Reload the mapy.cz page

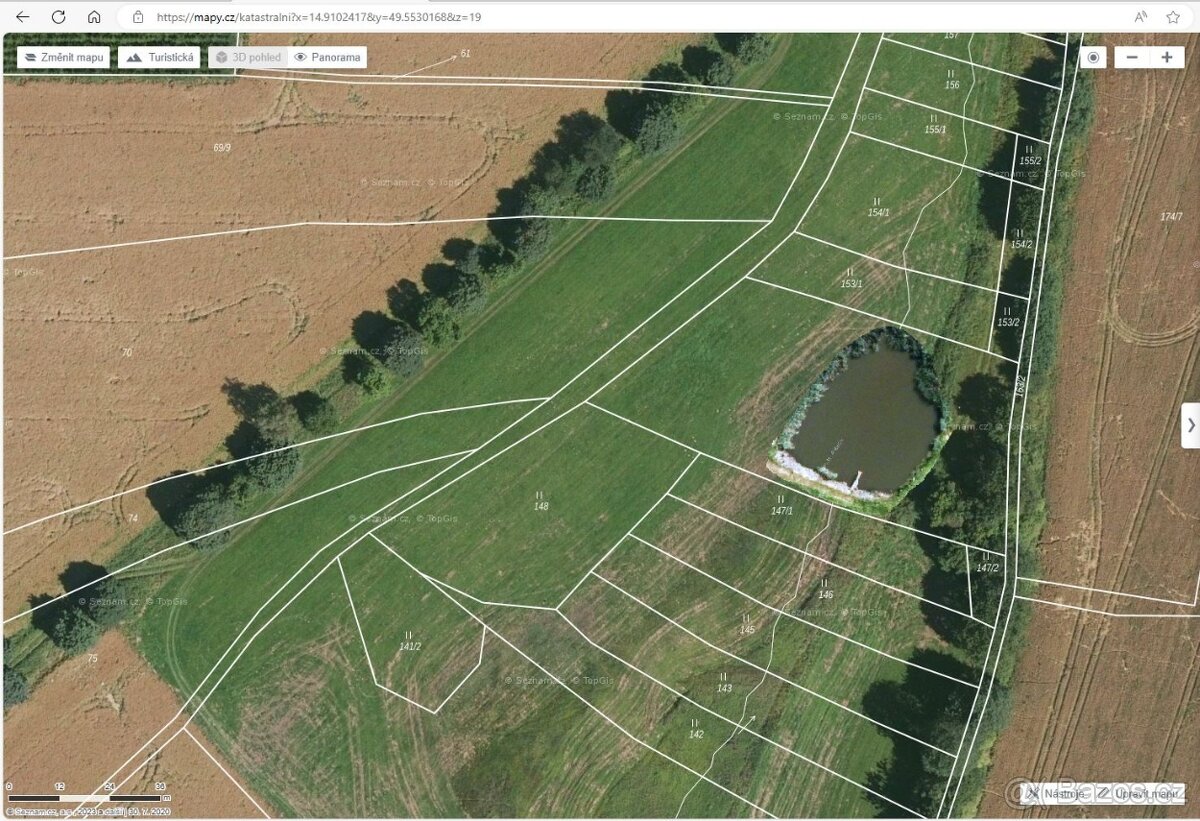(x=58, y=17)
